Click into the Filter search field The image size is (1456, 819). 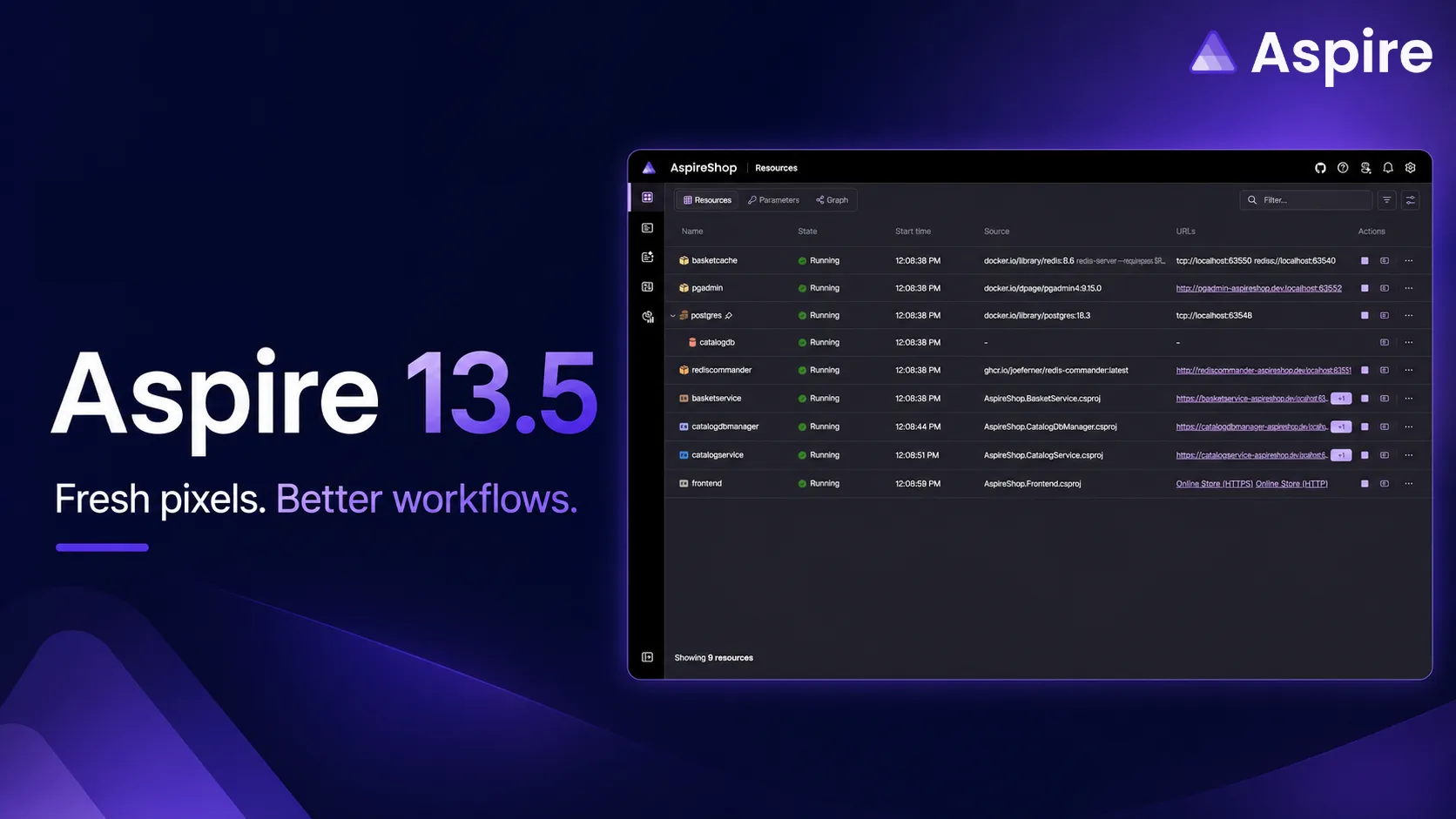pyautogui.click(x=1306, y=200)
